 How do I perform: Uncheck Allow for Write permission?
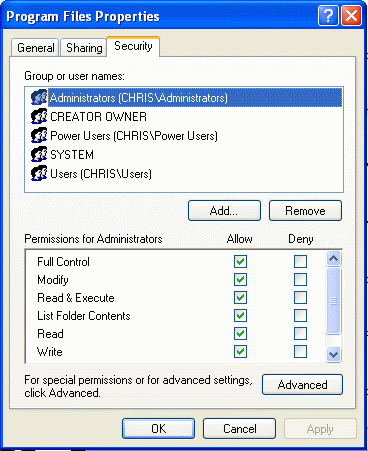[x=240, y=351]
